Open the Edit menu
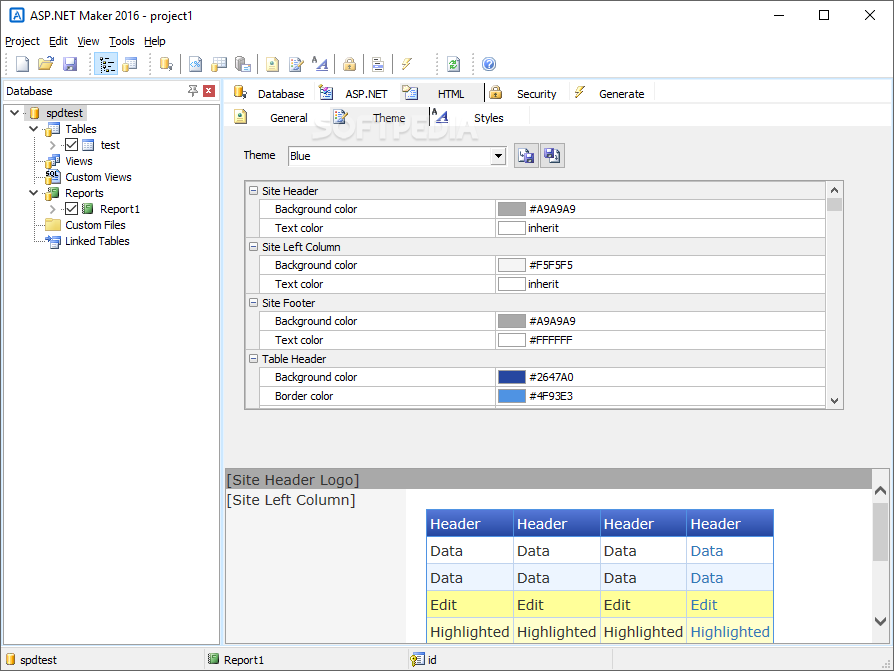Screen dimensions: 894x671 [x=58, y=41]
